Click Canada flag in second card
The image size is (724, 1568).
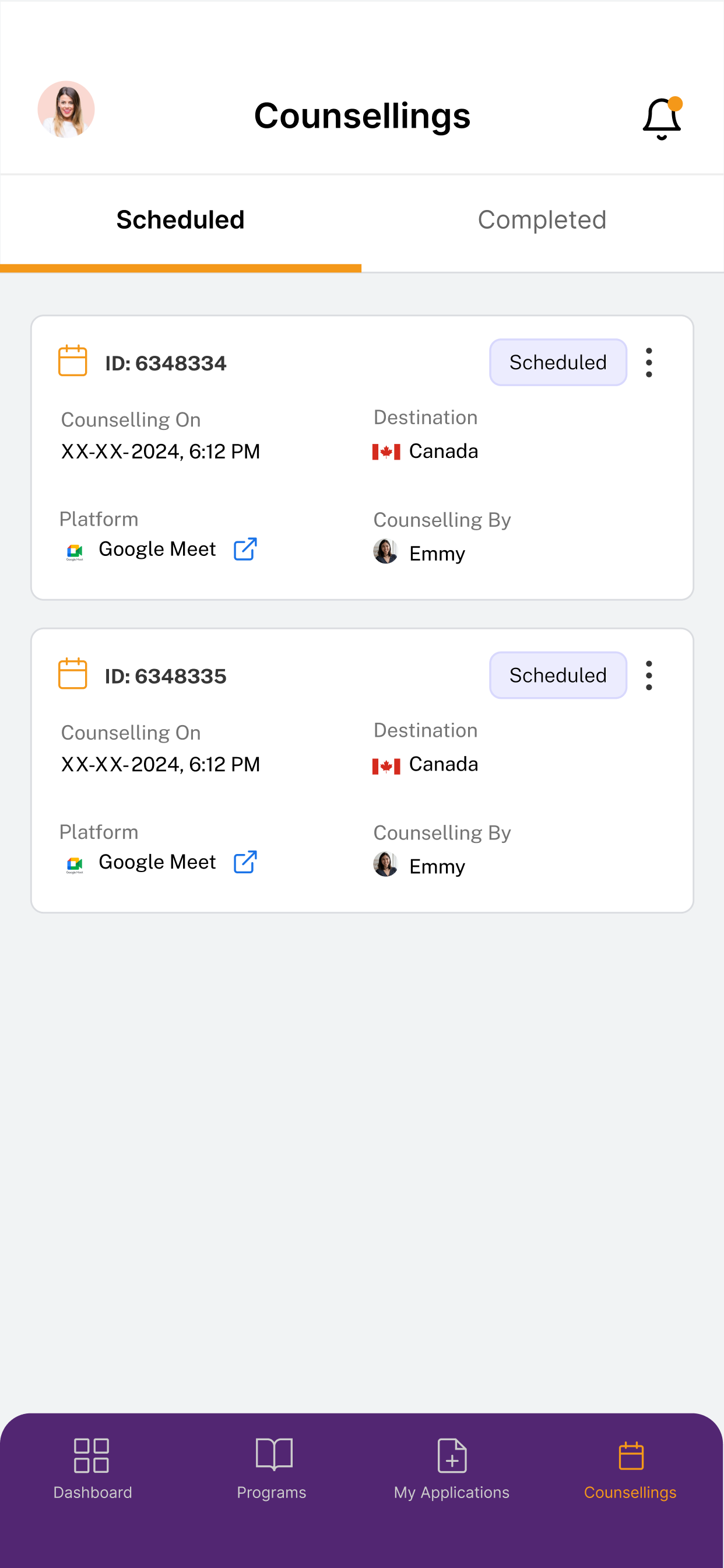coord(386,766)
